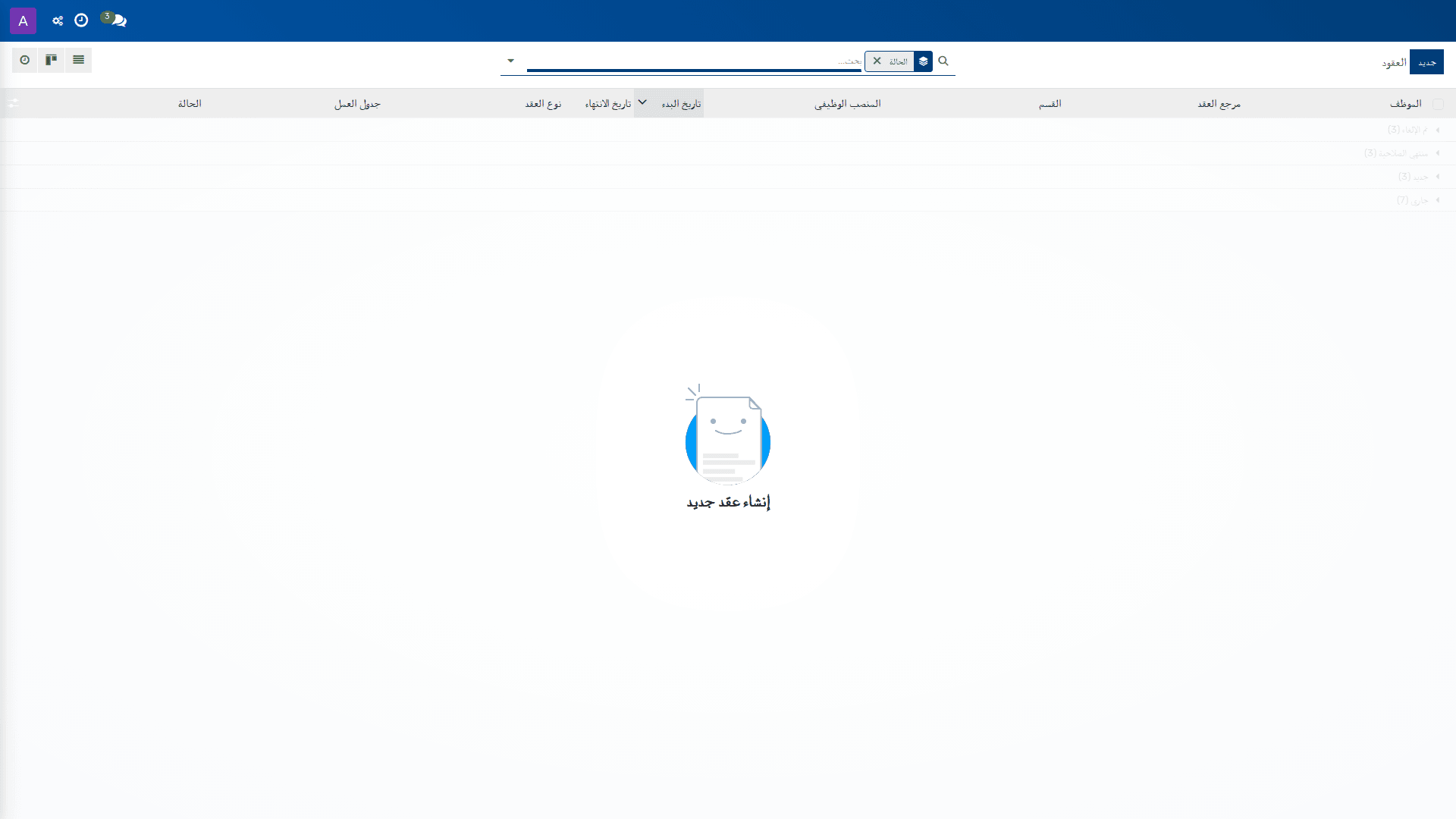Open activities clock icon in top bar
This screenshot has height=819, width=1456.
pos(81,20)
